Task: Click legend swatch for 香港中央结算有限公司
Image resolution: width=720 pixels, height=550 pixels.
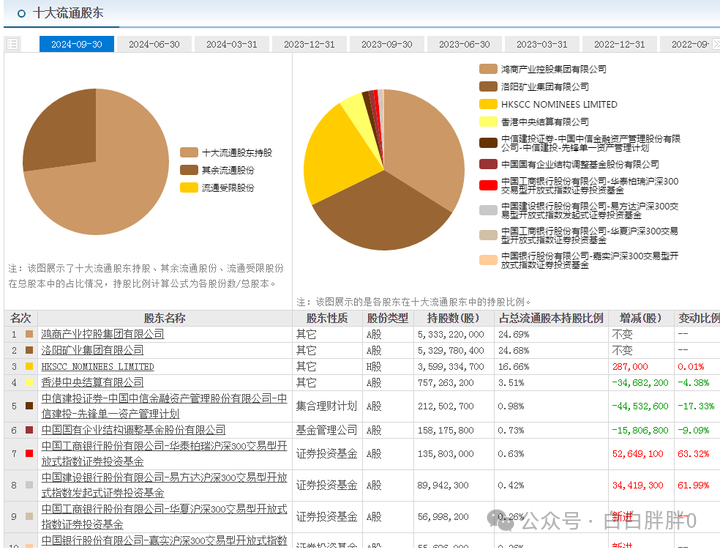Action: tap(488, 122)
